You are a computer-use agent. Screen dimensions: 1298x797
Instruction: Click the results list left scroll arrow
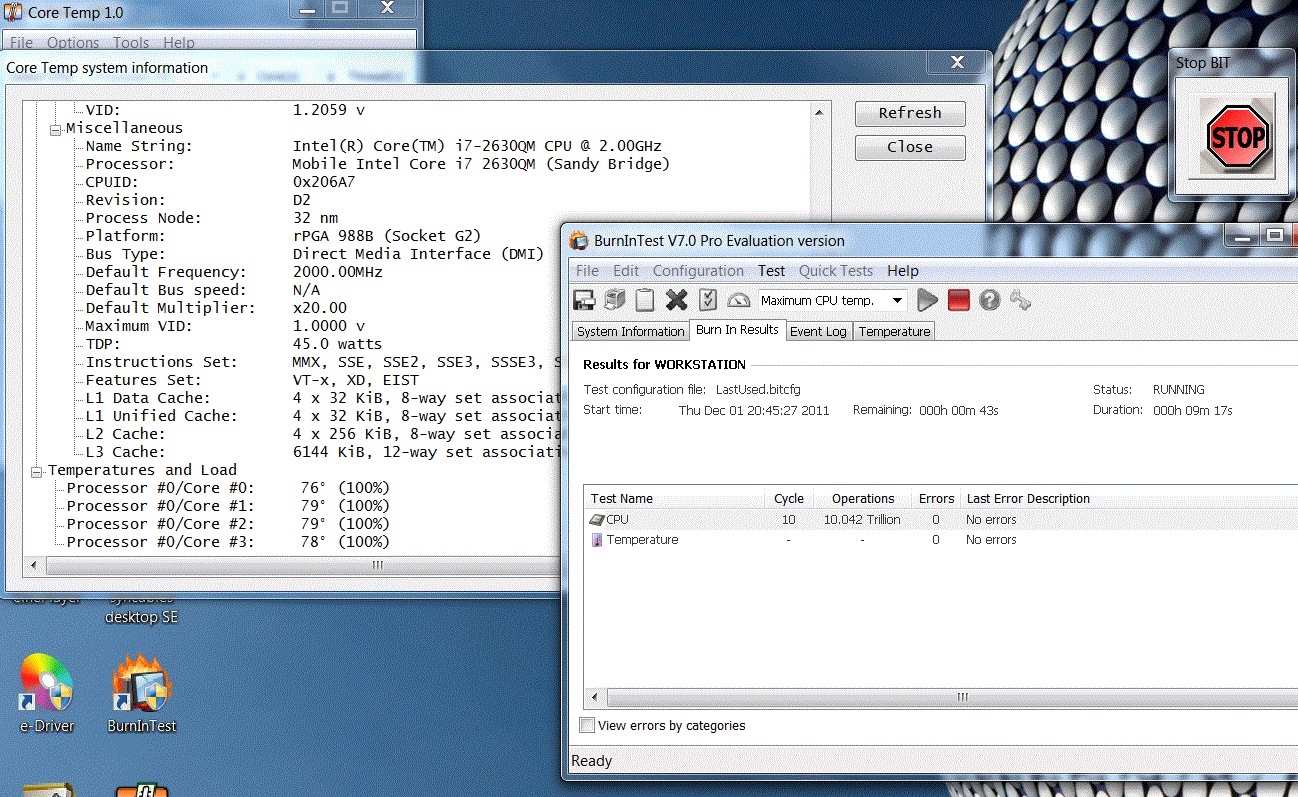pyautogui.click(x=595, y=697)
